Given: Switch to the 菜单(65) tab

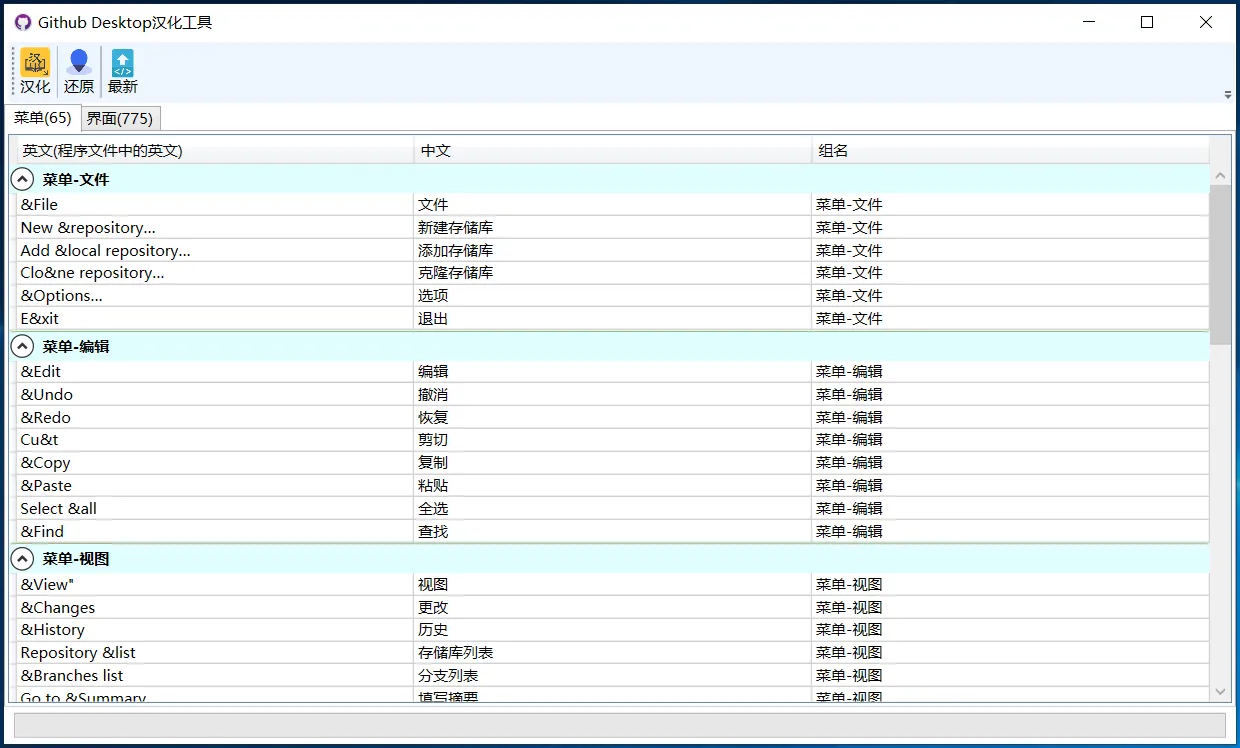Looking at the screenshot, I should pyautogui.click(x=42, y=118).
